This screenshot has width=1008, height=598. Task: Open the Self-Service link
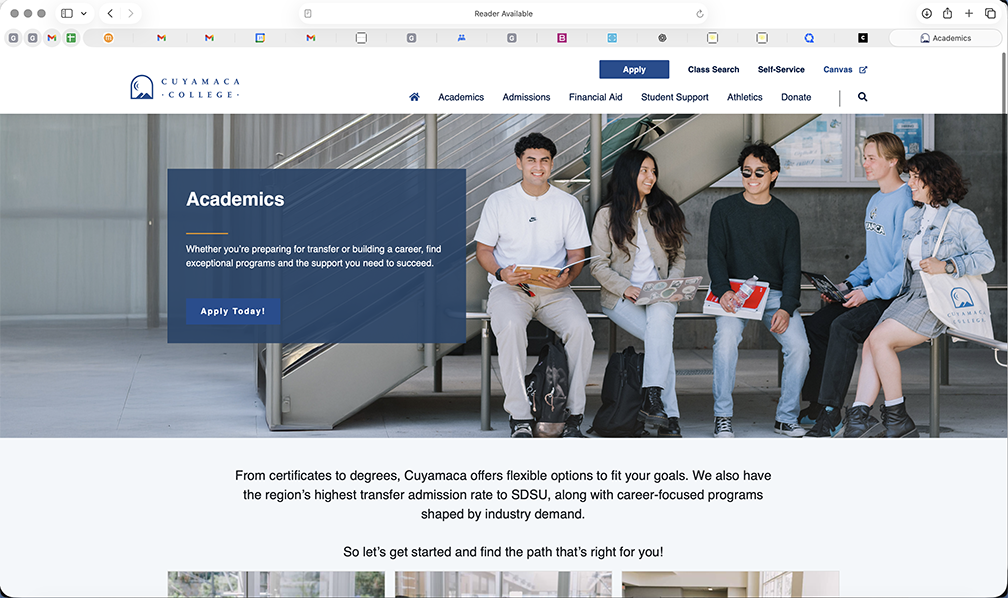[781, 69]
